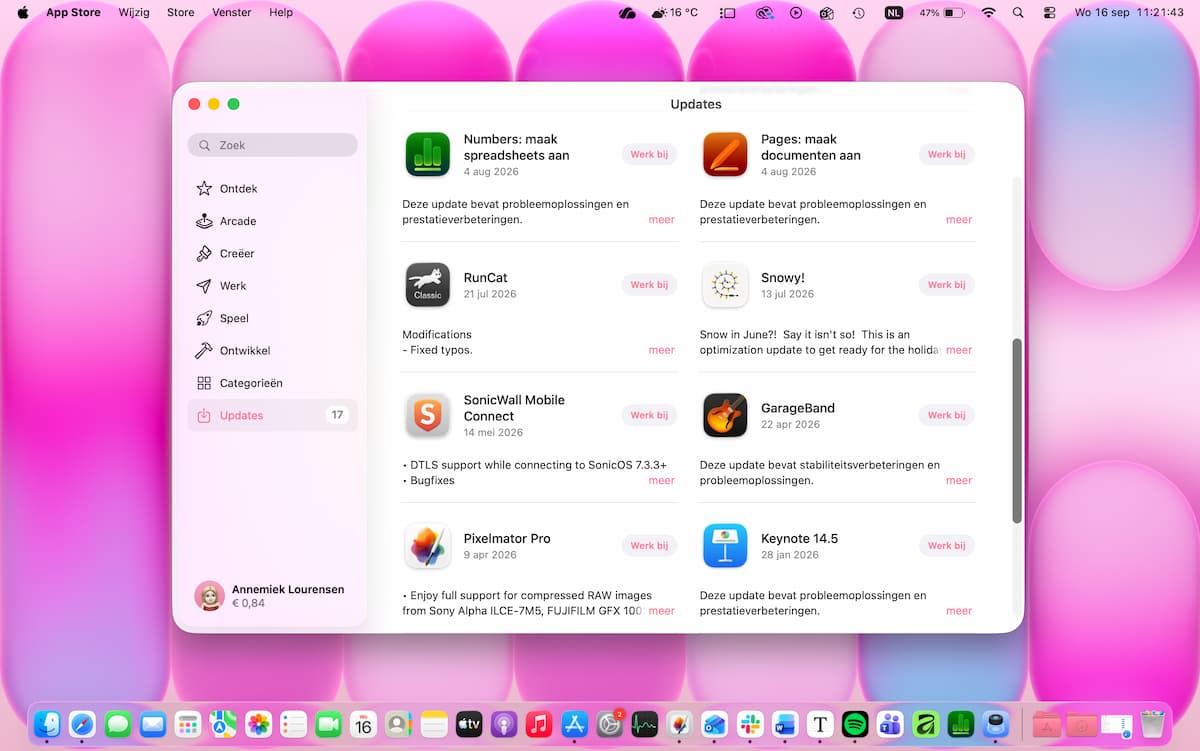Open the Venster menu
Viewport: 1200px width, 751px height.
coord(232,13)
